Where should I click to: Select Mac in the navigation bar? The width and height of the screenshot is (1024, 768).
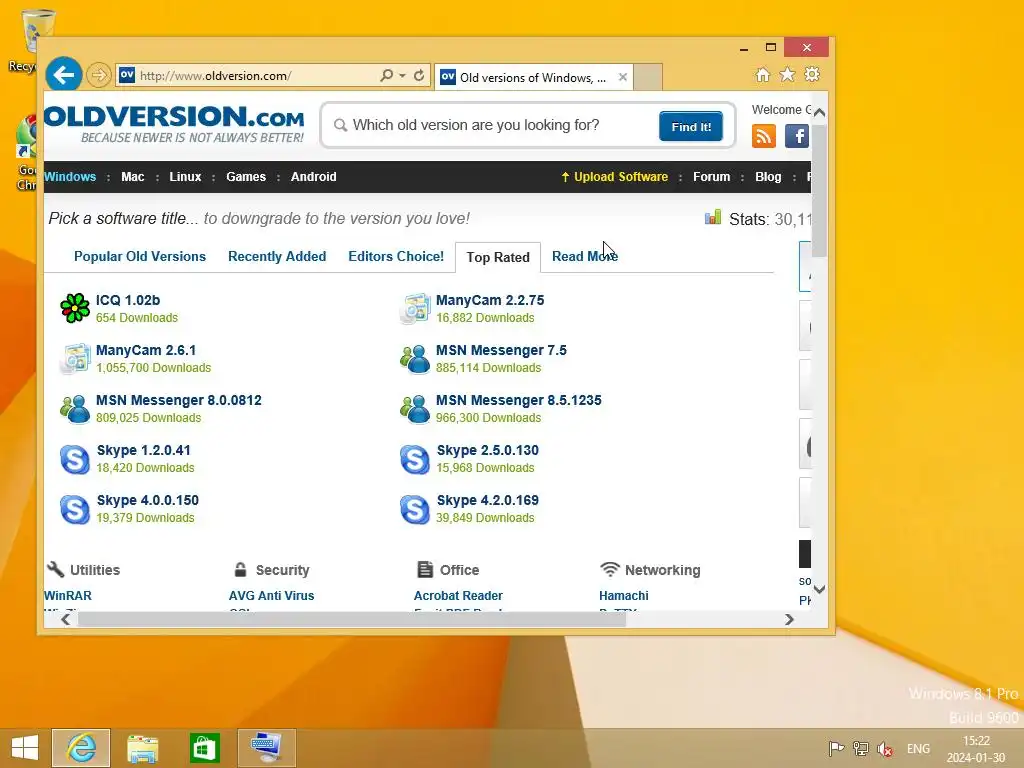(133, 177)
